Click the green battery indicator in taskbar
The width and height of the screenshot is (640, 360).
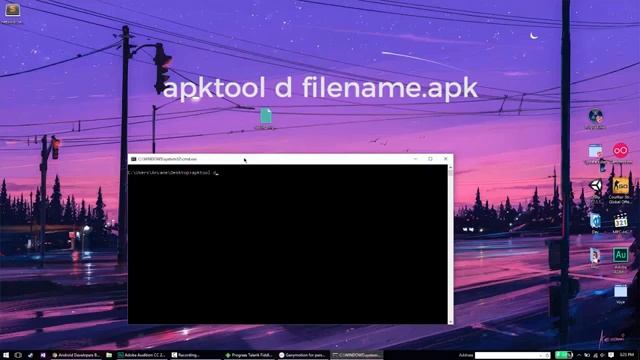564,355
